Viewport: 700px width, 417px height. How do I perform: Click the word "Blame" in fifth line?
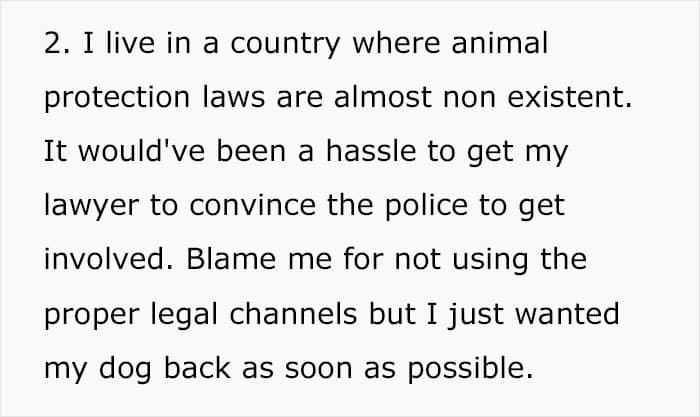[x=231, y=259]
